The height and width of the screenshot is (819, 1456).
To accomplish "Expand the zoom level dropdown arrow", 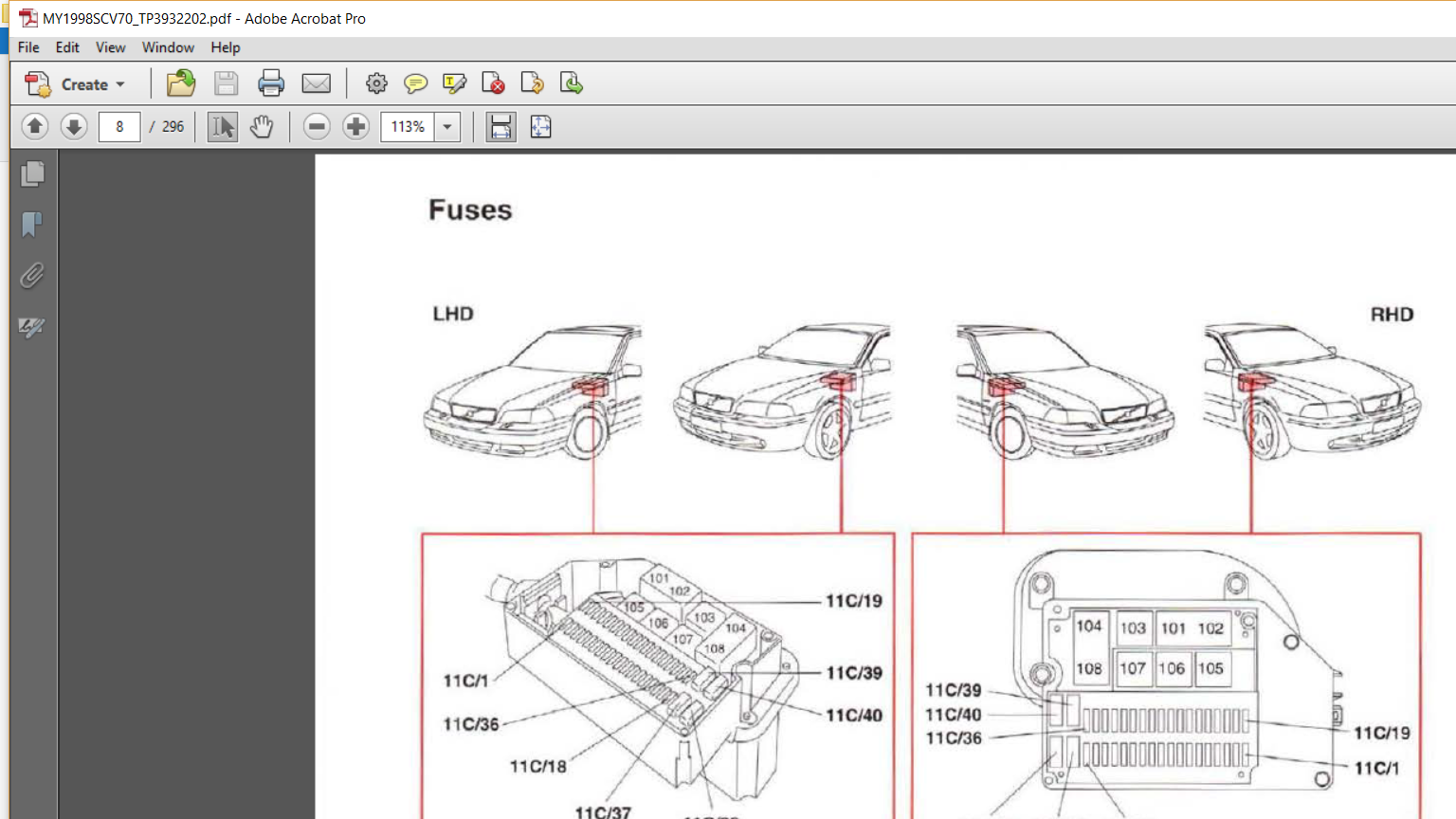I will coord(447,126).
